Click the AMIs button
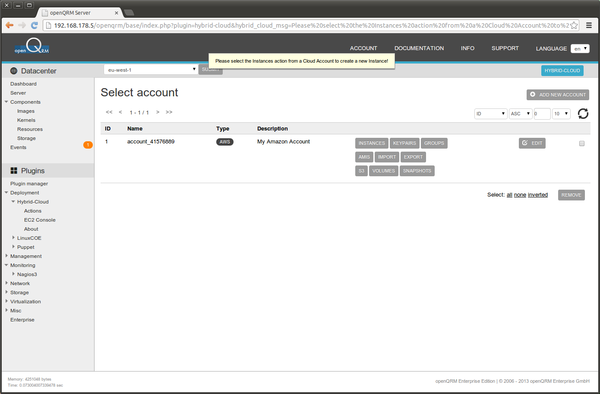Image resolution: width=600 pixels, height=394 pixels. pyautogui.click(x=364, y=157)
